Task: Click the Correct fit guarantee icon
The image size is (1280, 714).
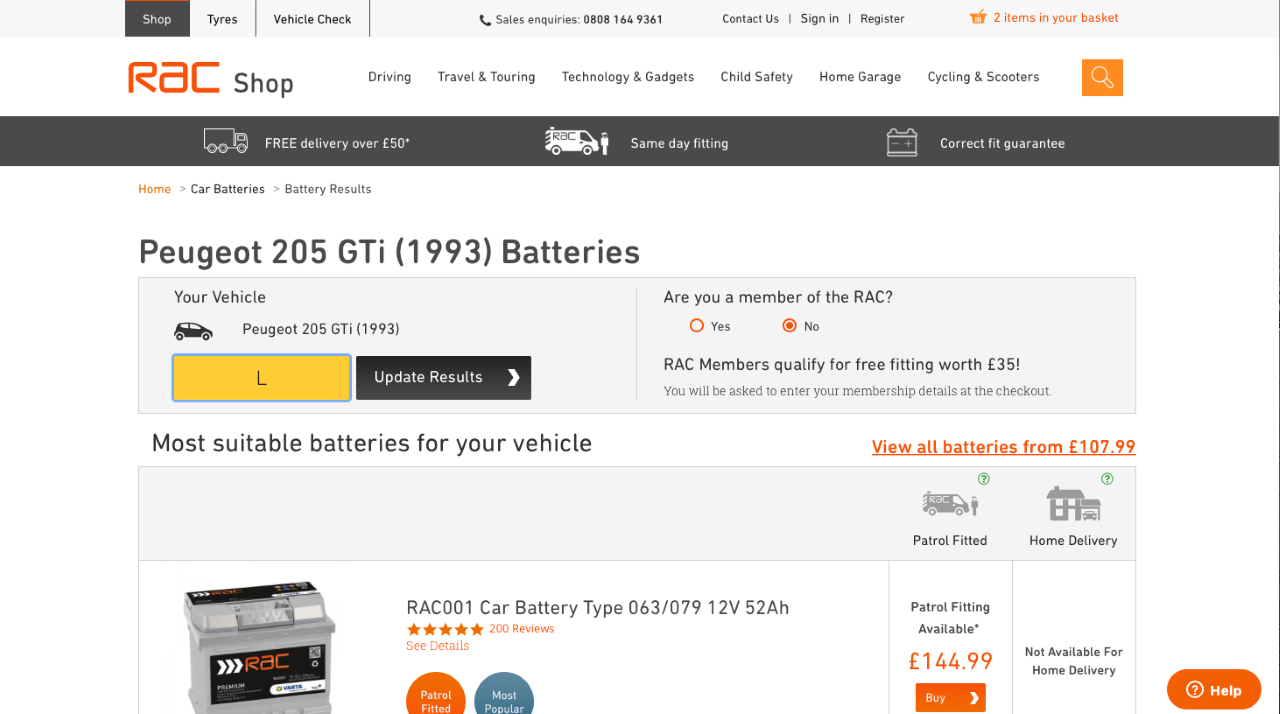Action: (x=901, y=141)
